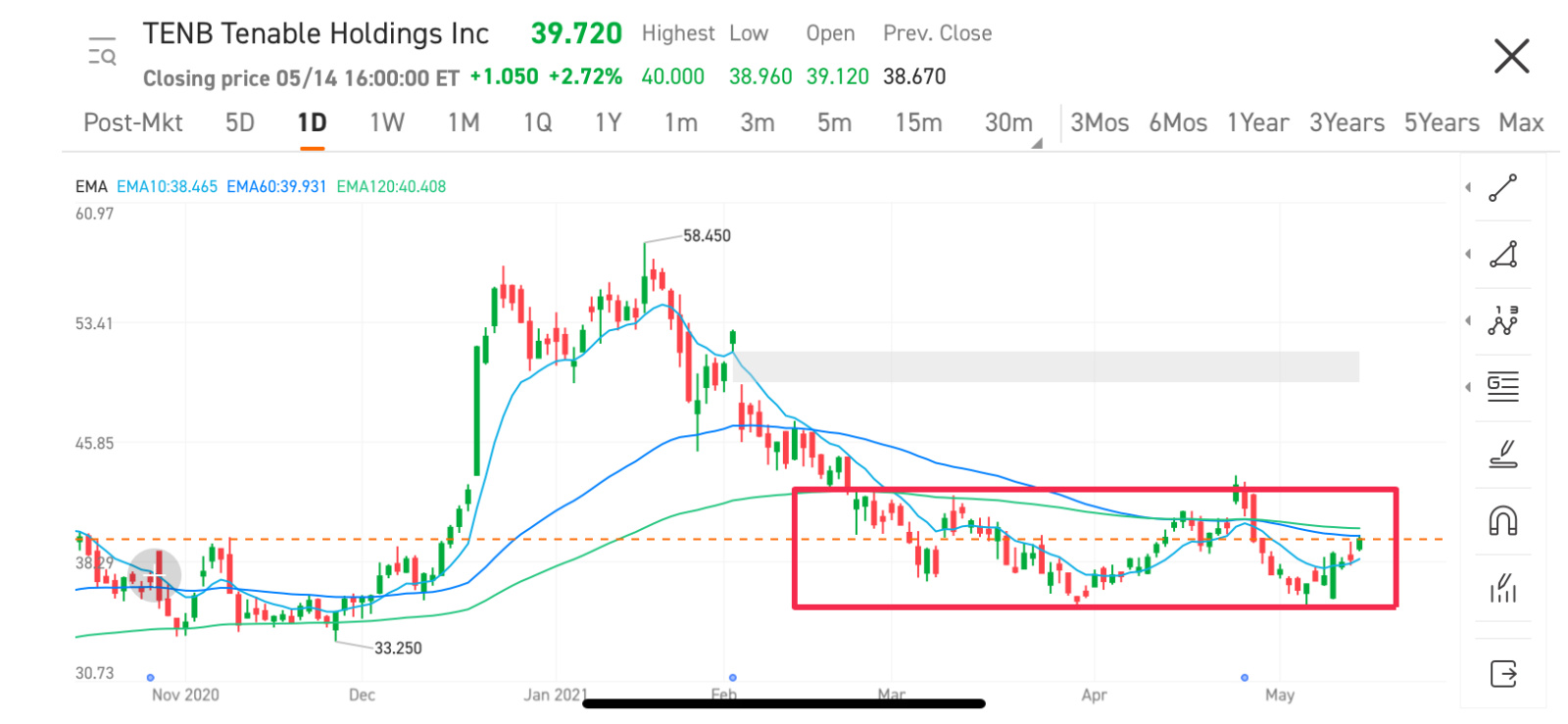
Task: Select the 1Q interval tab
Action: click(x=537, y=123)
